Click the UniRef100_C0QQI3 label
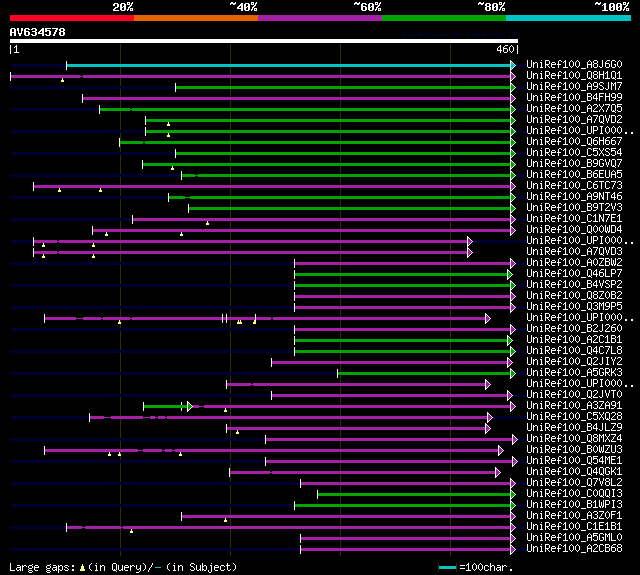640x575 pixels. [x=574, y=494]
